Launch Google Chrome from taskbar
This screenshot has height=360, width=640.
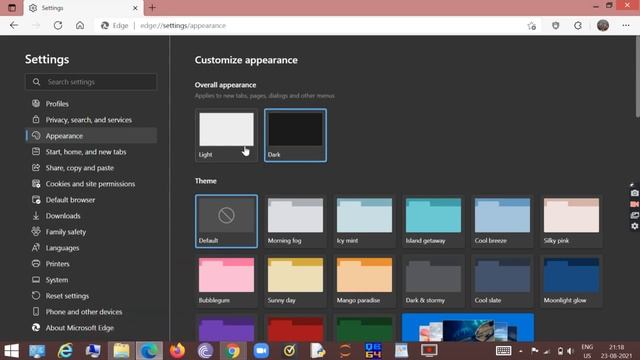coord(233,351)
